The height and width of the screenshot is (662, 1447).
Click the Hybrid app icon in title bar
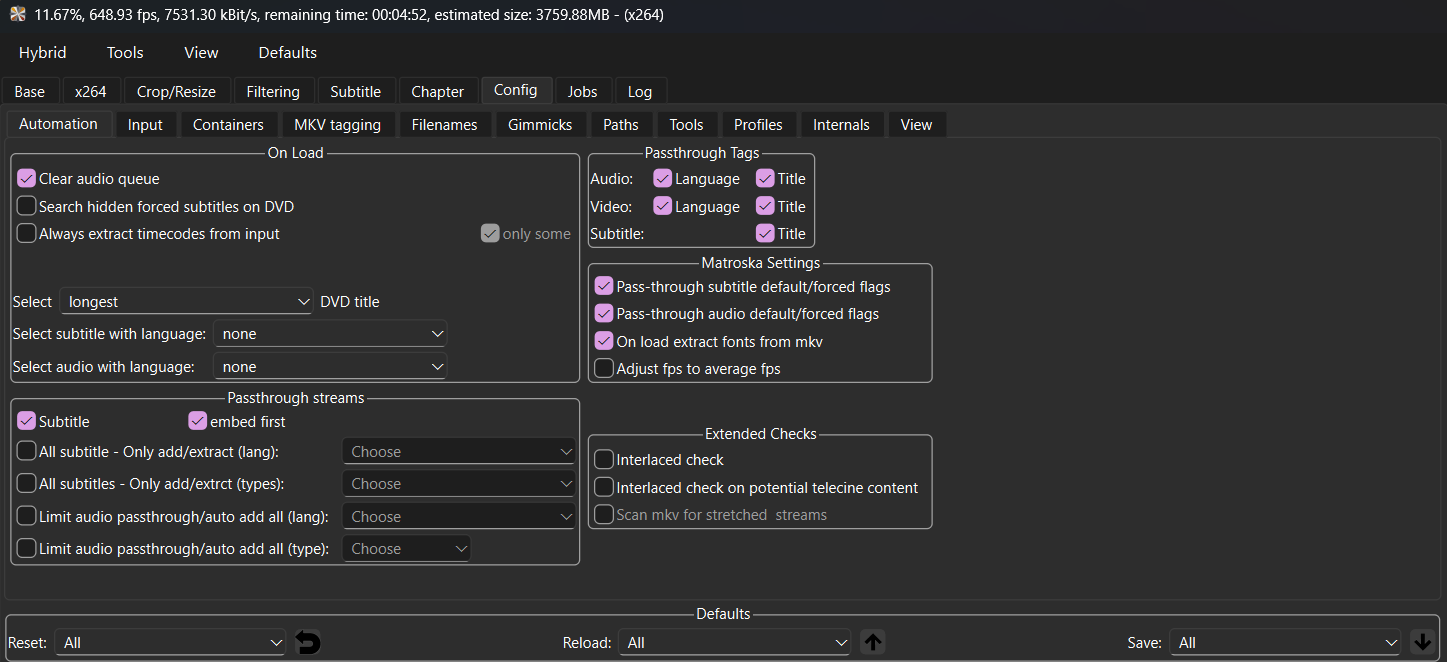17,14
